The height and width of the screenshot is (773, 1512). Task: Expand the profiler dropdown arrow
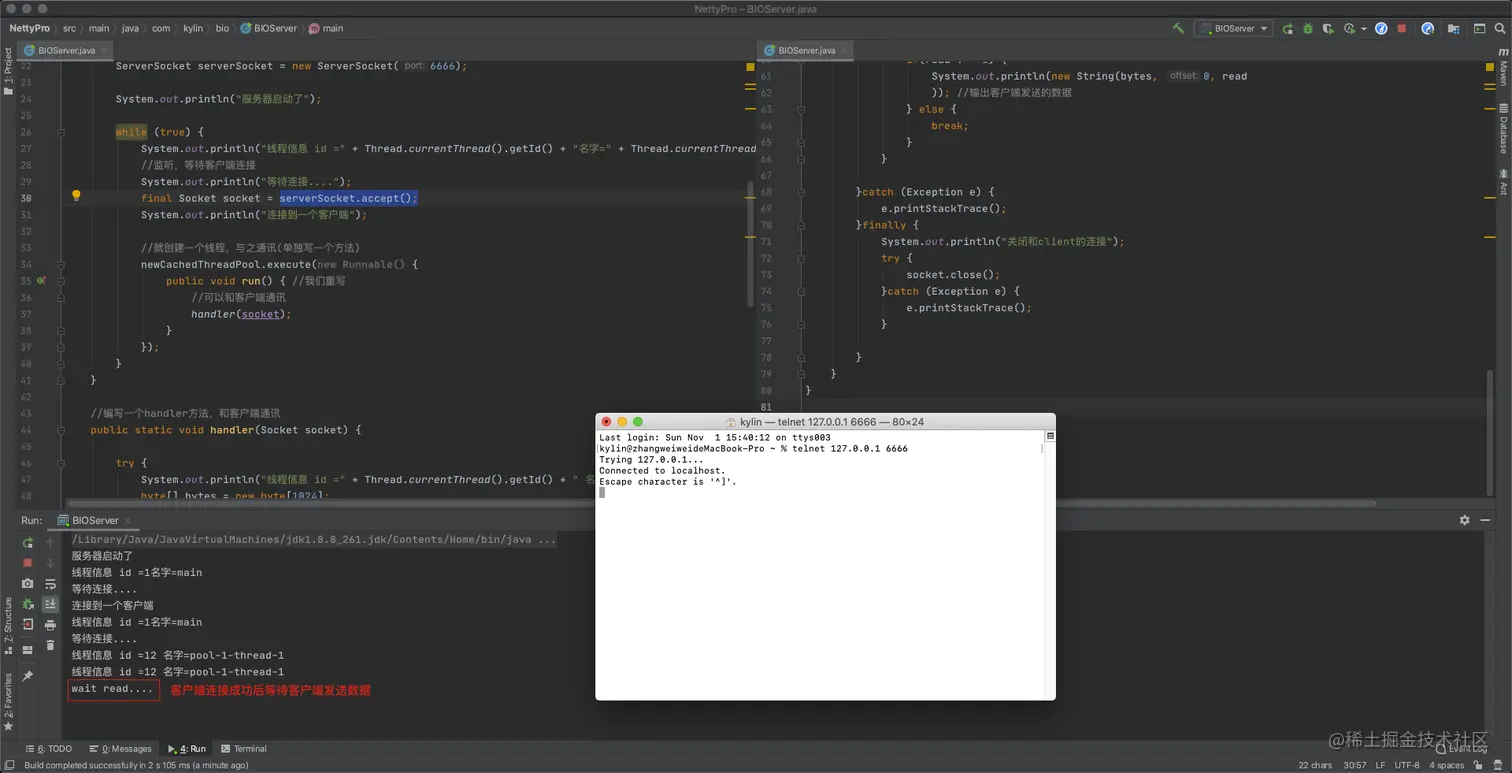coord(1362,29)
